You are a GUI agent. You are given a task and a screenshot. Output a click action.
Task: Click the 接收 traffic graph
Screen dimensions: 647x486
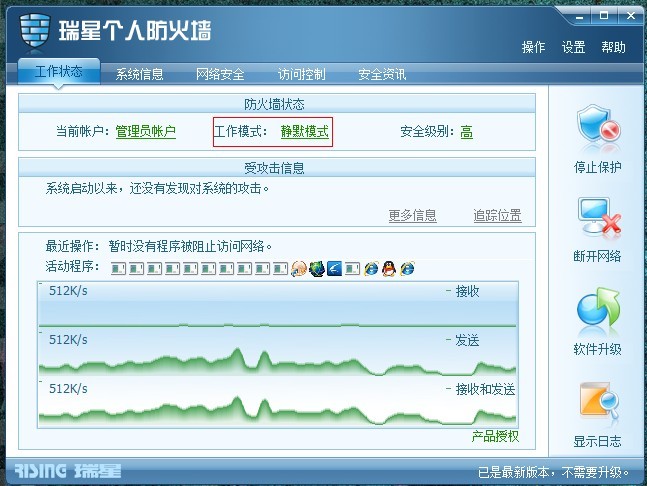tap(278, 305)
